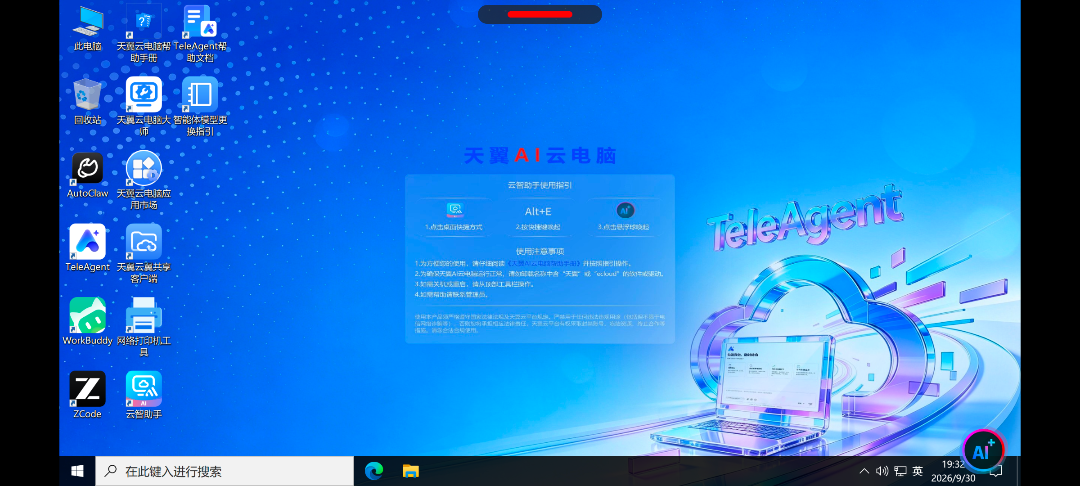Click the taskbar search box

(x=225, y=471)
